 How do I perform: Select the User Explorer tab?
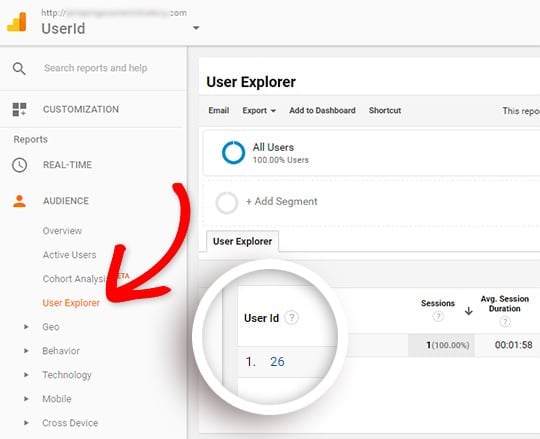click(x=242, y=241)
